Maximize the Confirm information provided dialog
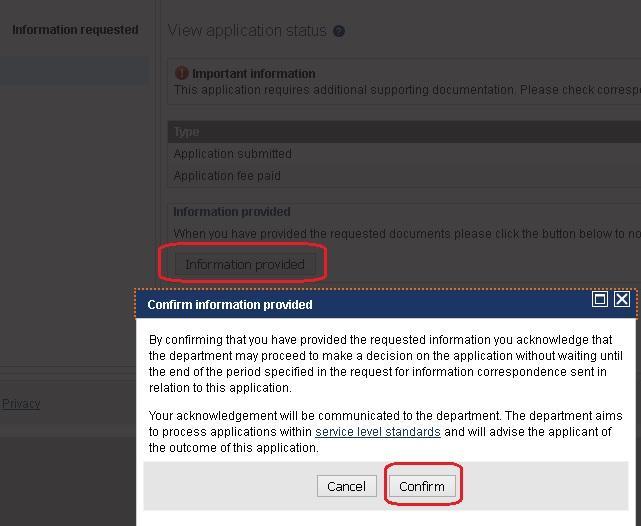641x526 pixels. (600, 299)
